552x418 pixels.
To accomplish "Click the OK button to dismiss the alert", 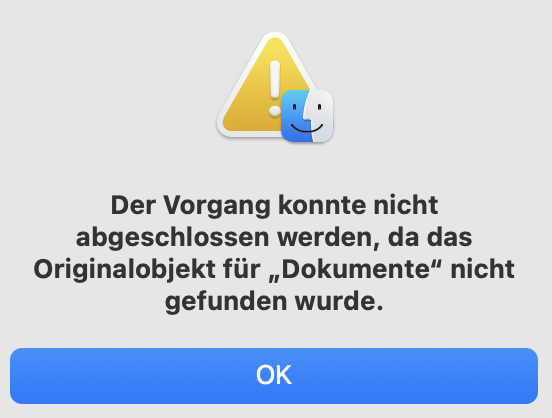I will coord(274,376).
